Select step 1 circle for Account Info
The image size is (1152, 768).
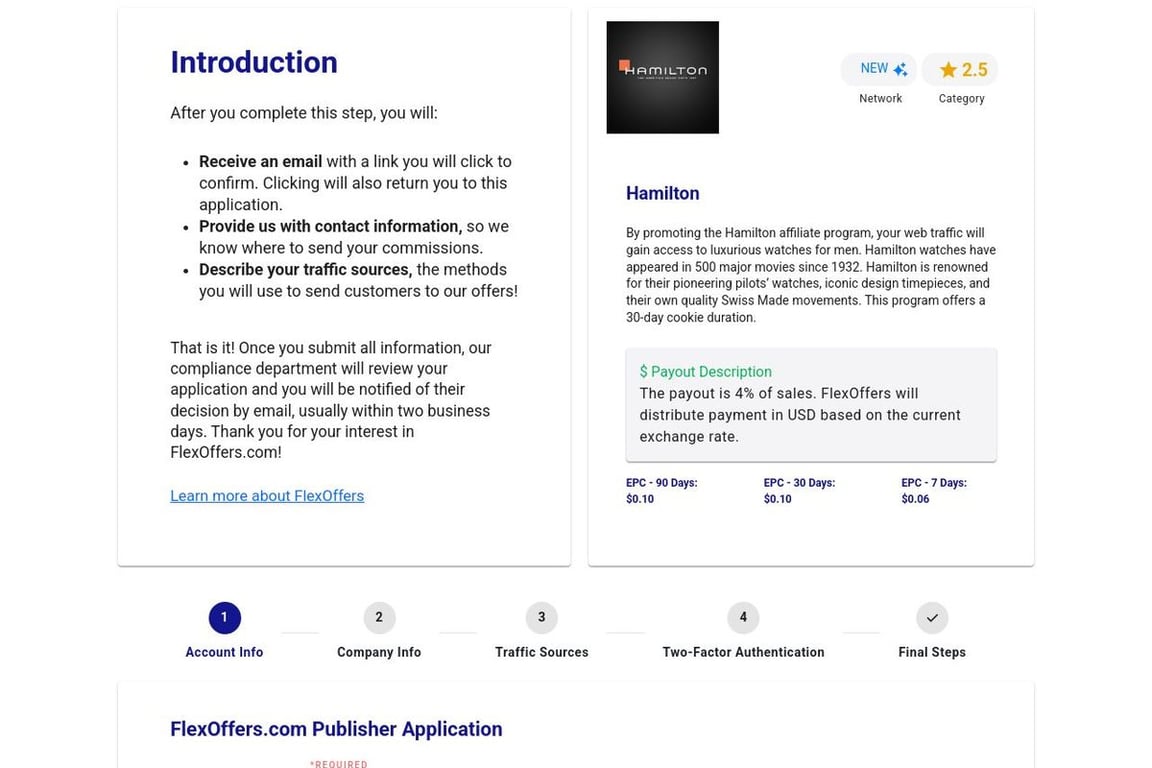tap(225, 617)
